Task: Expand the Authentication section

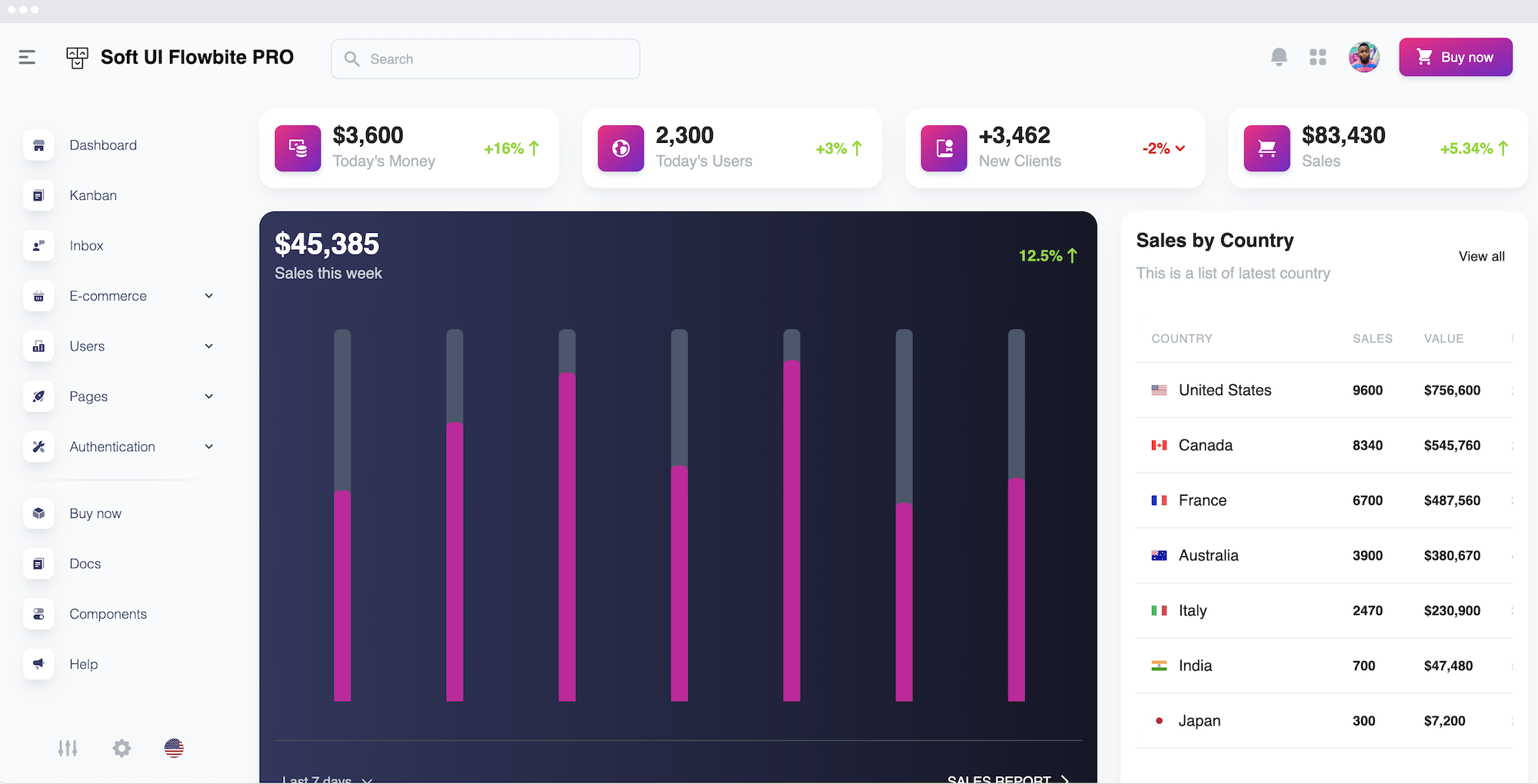Action: click(x=208, y=447)
